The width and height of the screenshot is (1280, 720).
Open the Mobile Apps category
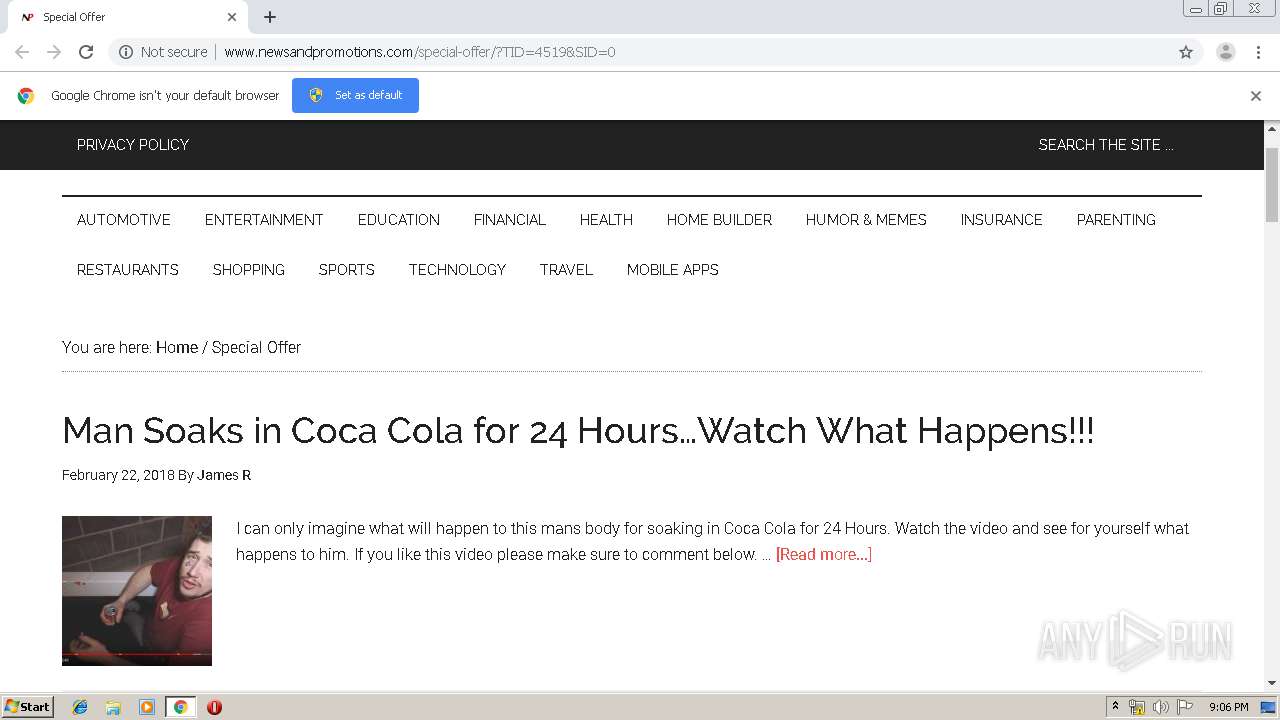(x=673, y=270)
